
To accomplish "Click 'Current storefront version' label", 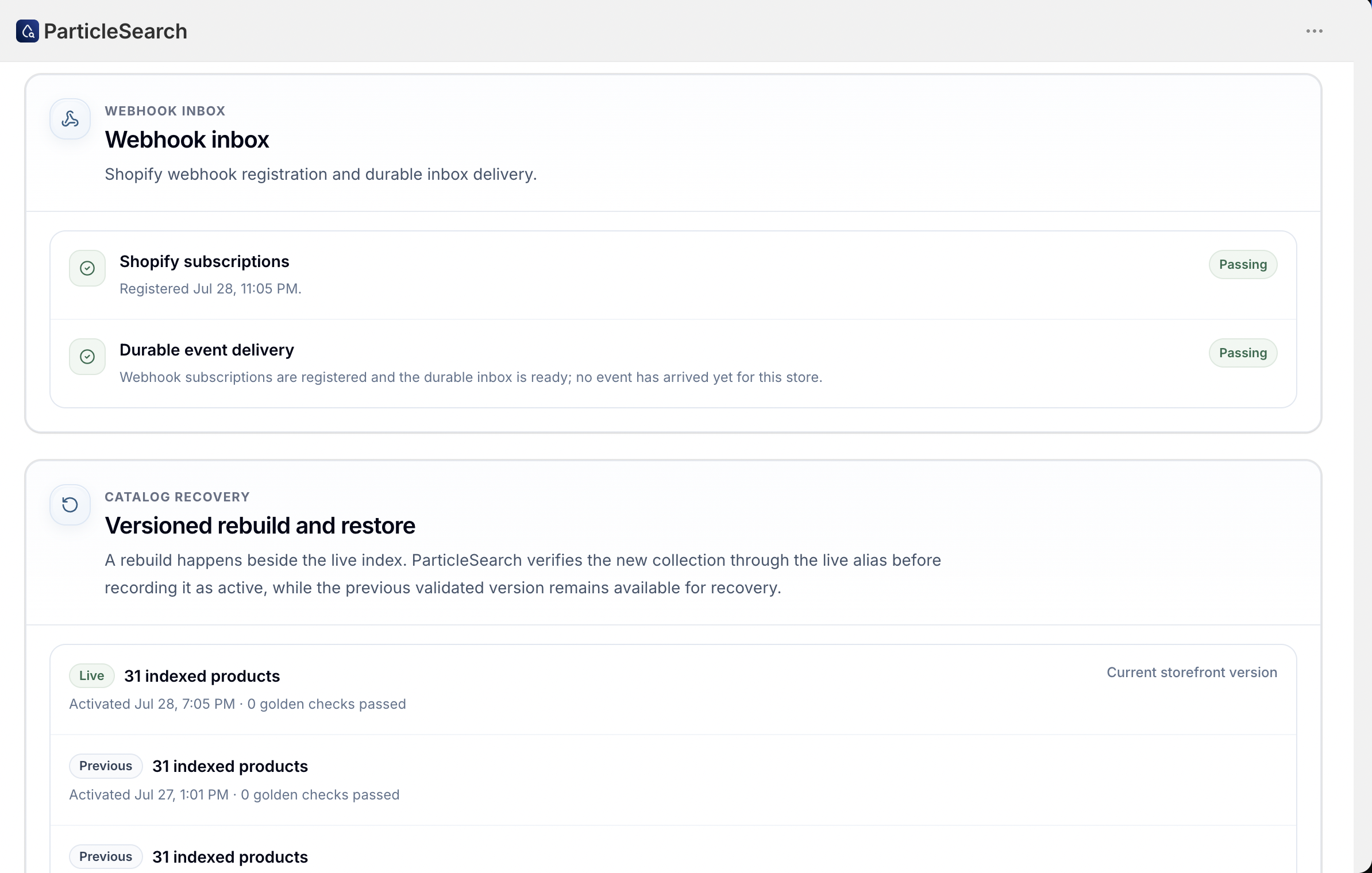I will (x=1192, y=673).
